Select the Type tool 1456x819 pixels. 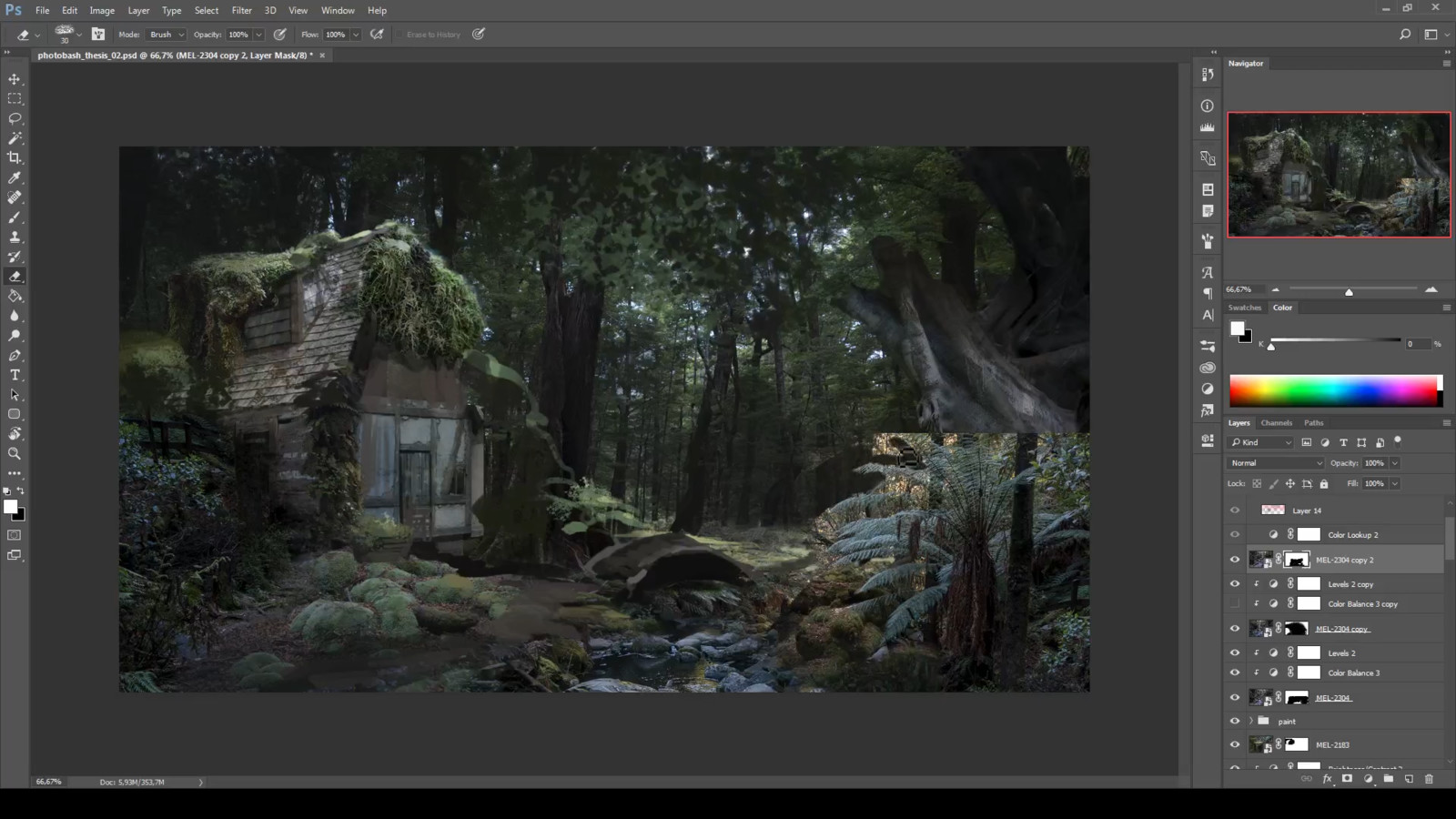(15, 375)
